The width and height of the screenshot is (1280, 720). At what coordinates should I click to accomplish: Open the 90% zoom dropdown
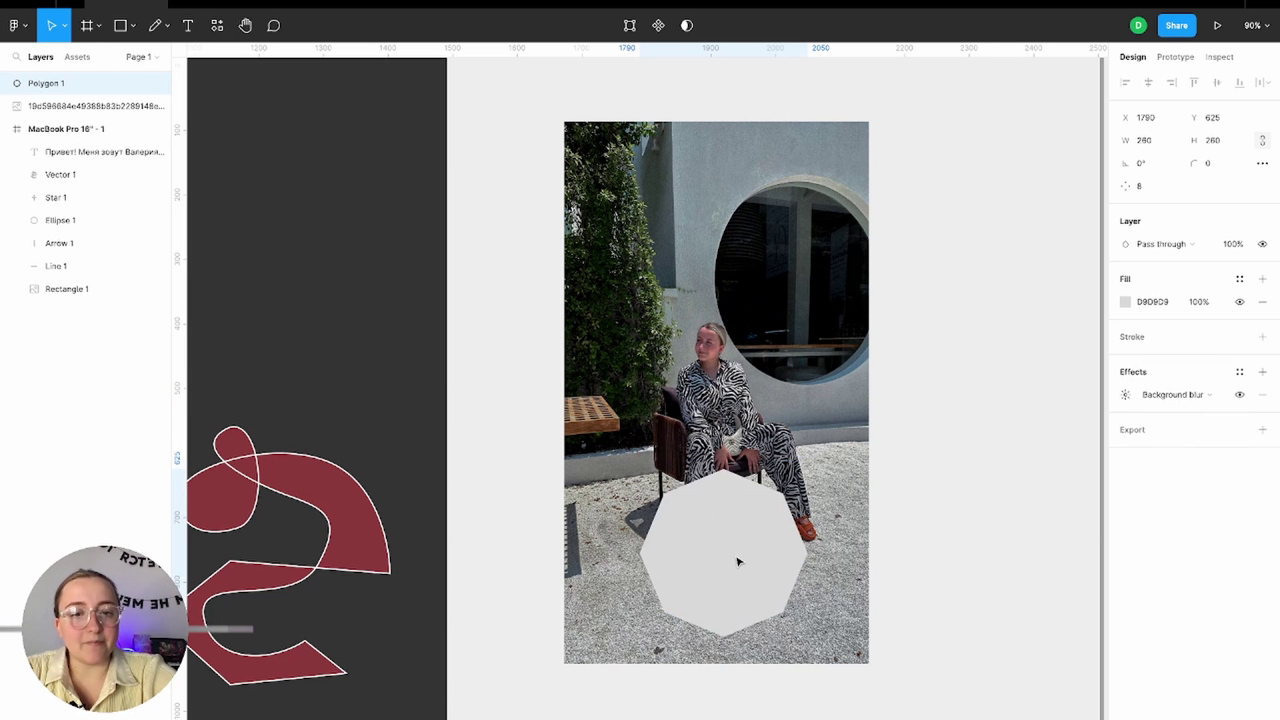click(1256, 25)
